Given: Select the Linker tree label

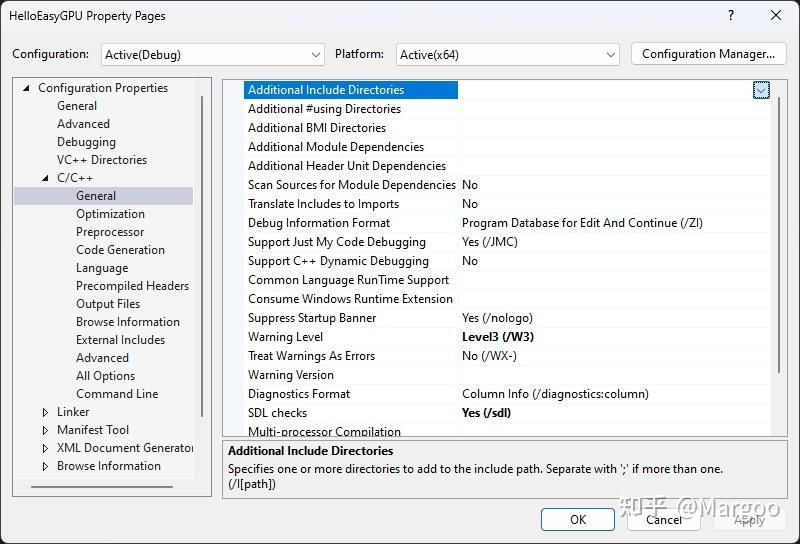Looking at the screenshot, I should (x=73, y=412).
